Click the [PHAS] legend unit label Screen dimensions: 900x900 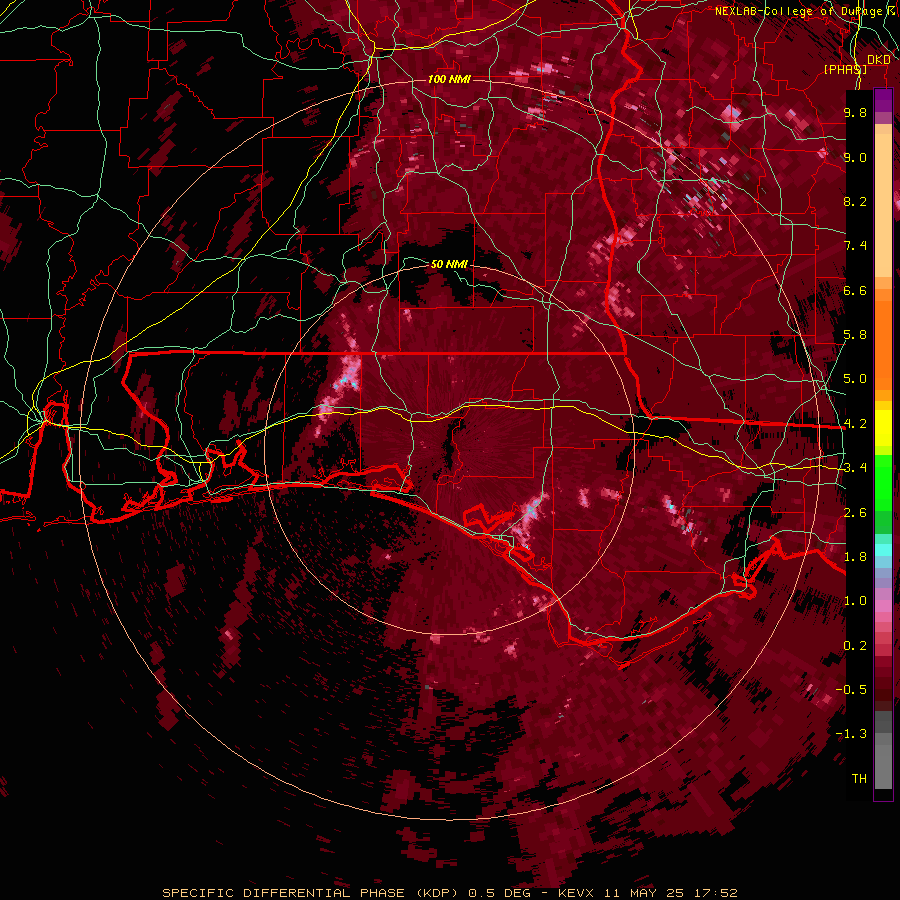point(845,69)
